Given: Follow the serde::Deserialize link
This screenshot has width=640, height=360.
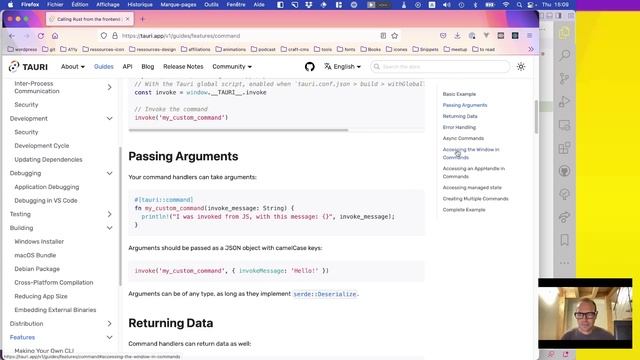Looking at the screenshot, I should [325, 294].
